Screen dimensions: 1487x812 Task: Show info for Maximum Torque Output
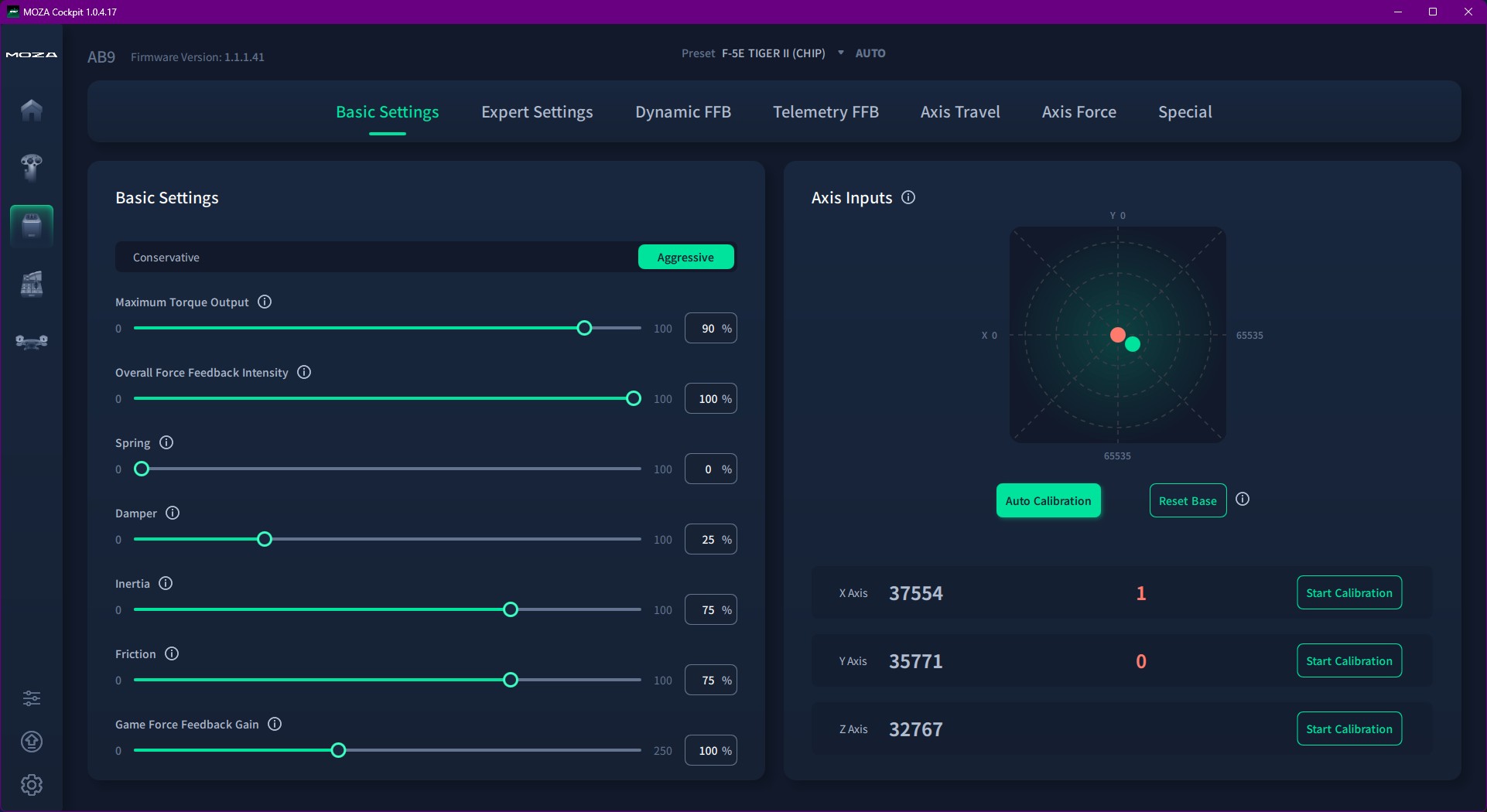pos(265,302)
